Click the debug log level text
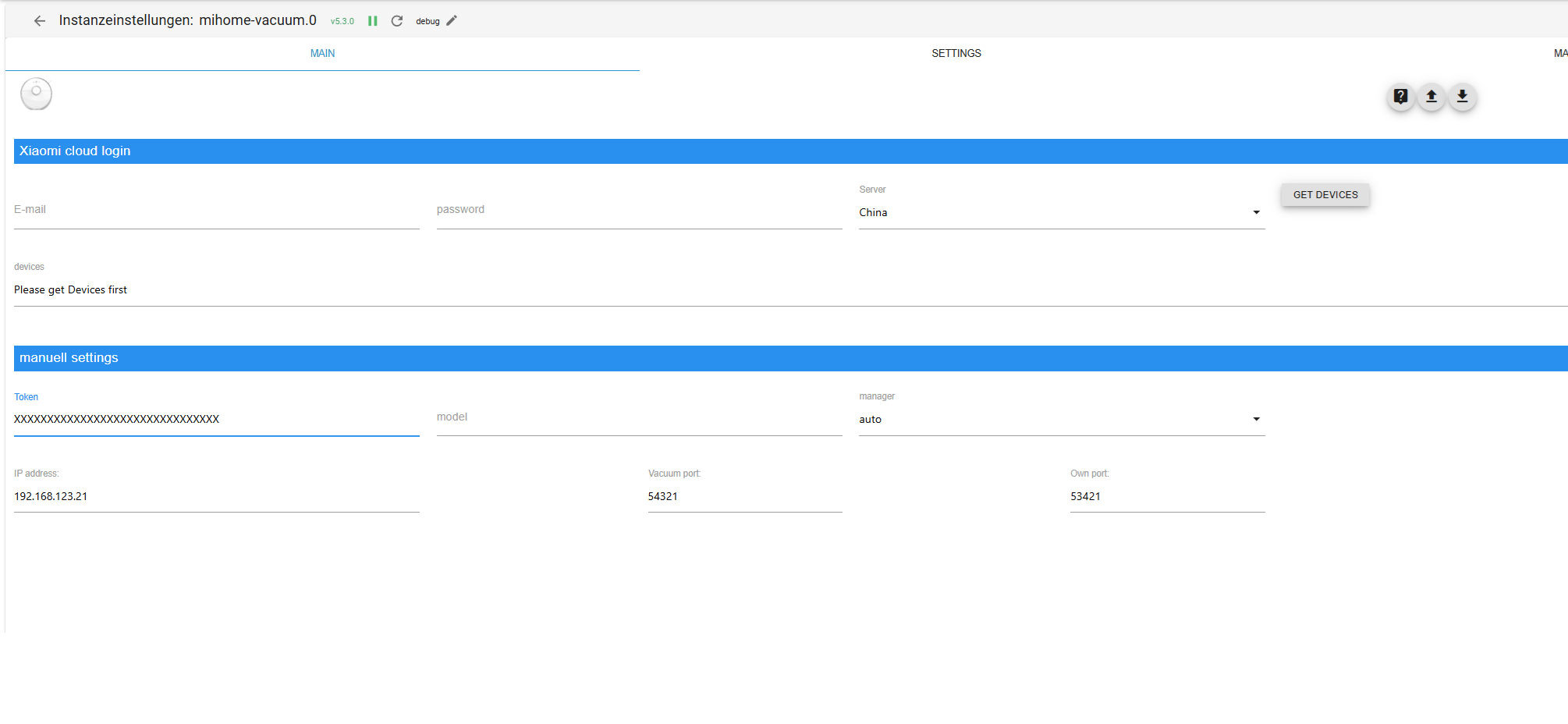1568x724 pixels. coord(427,22)
